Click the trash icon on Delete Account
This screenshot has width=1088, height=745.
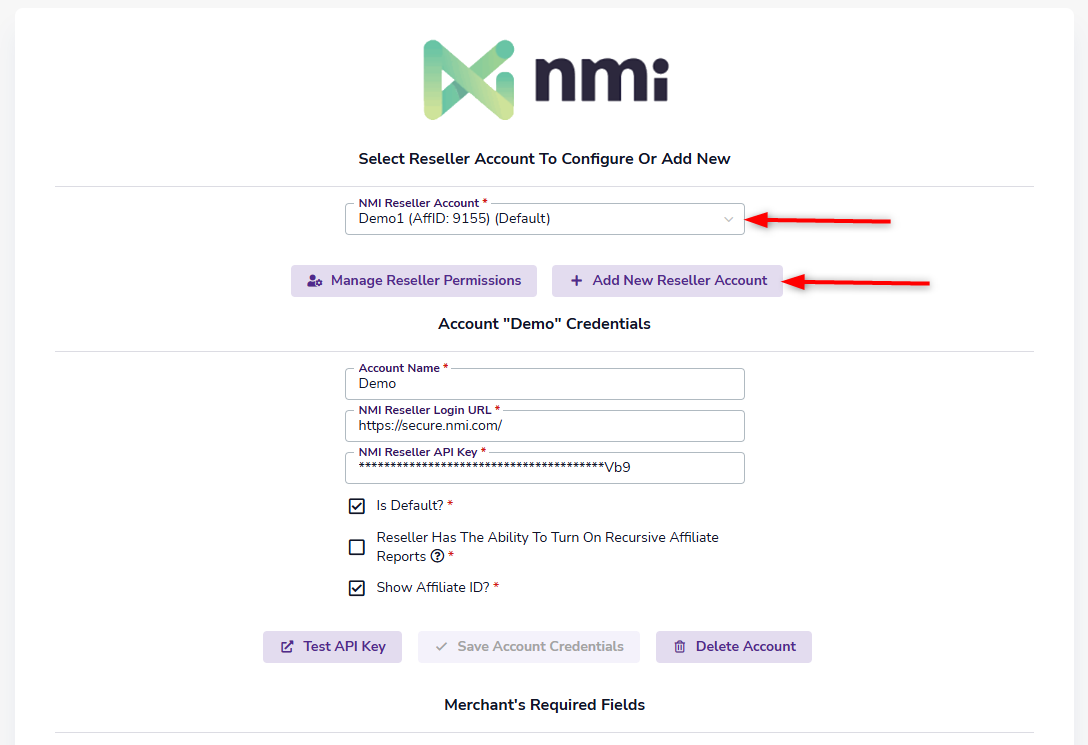(x=680, y=647)
